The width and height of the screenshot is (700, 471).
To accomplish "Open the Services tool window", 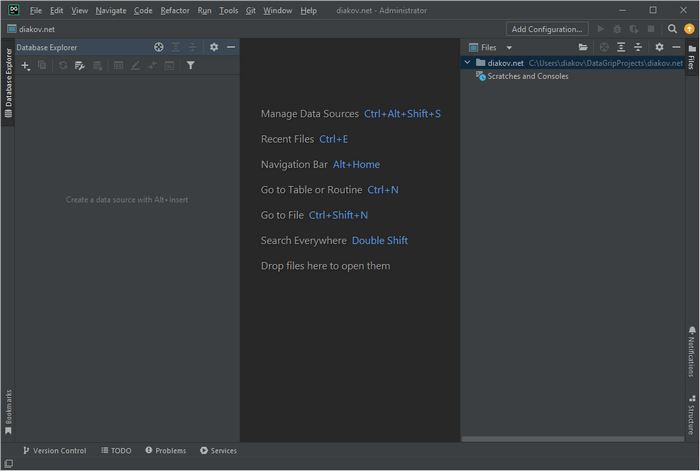I will [218, 451].
